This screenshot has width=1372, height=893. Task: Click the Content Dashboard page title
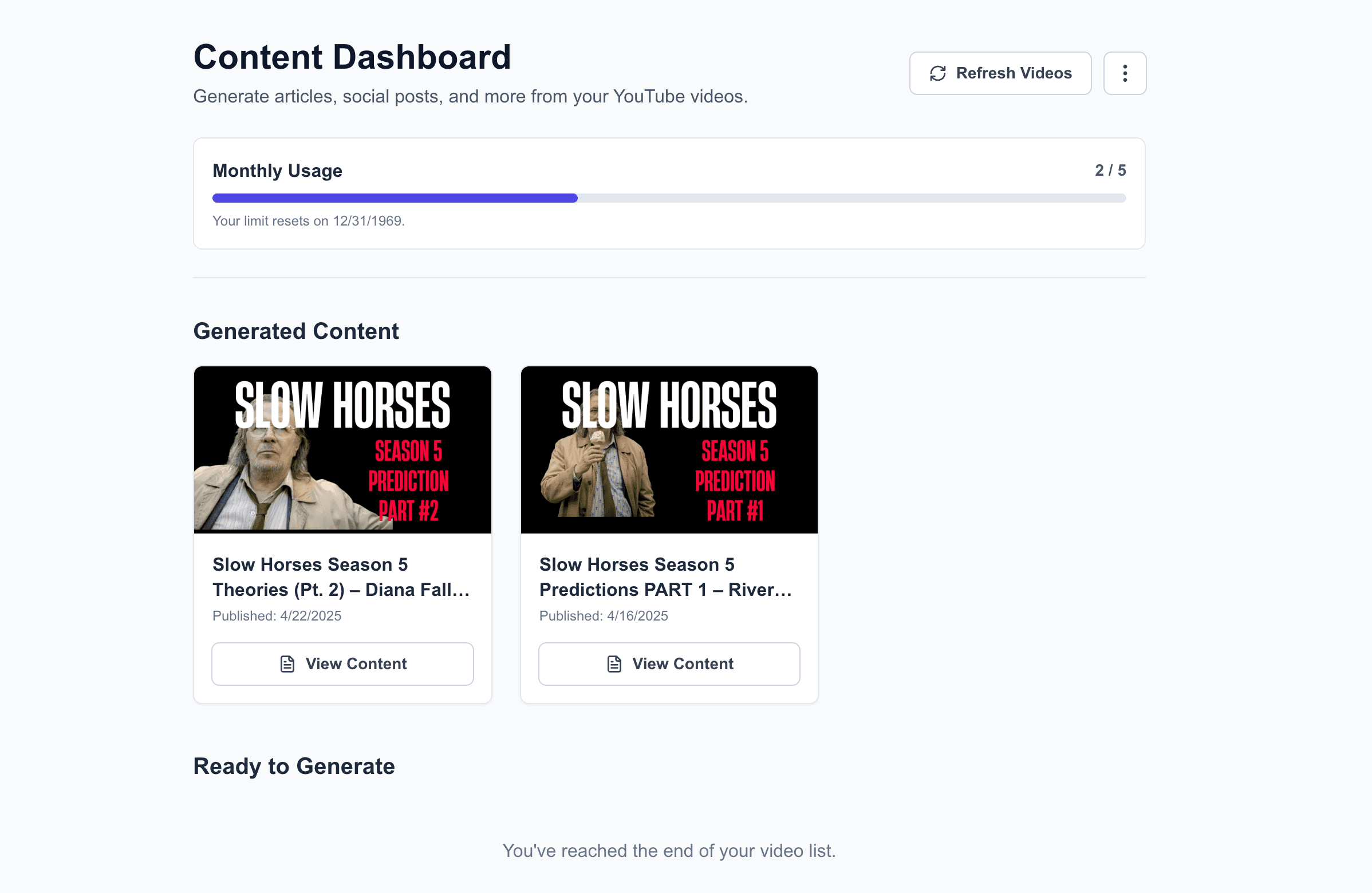(x=352, y=57)
